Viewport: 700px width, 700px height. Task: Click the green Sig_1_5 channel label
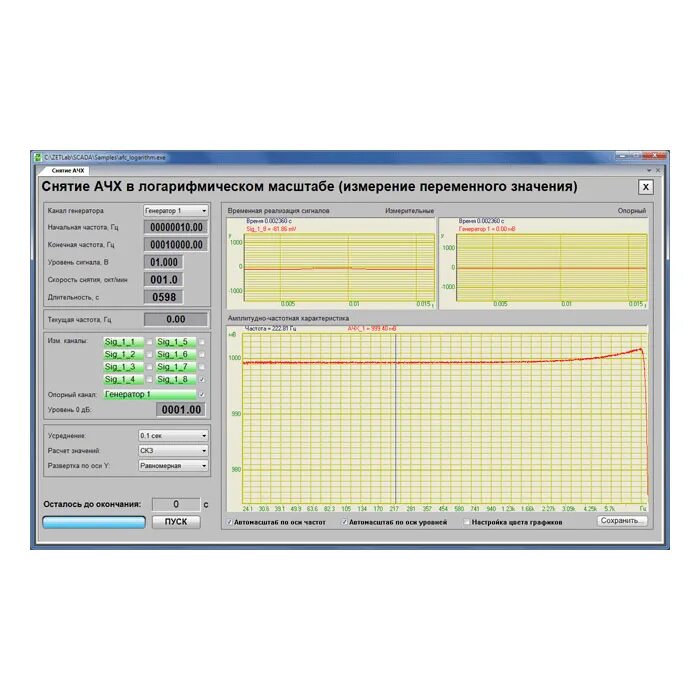(175, 342)
